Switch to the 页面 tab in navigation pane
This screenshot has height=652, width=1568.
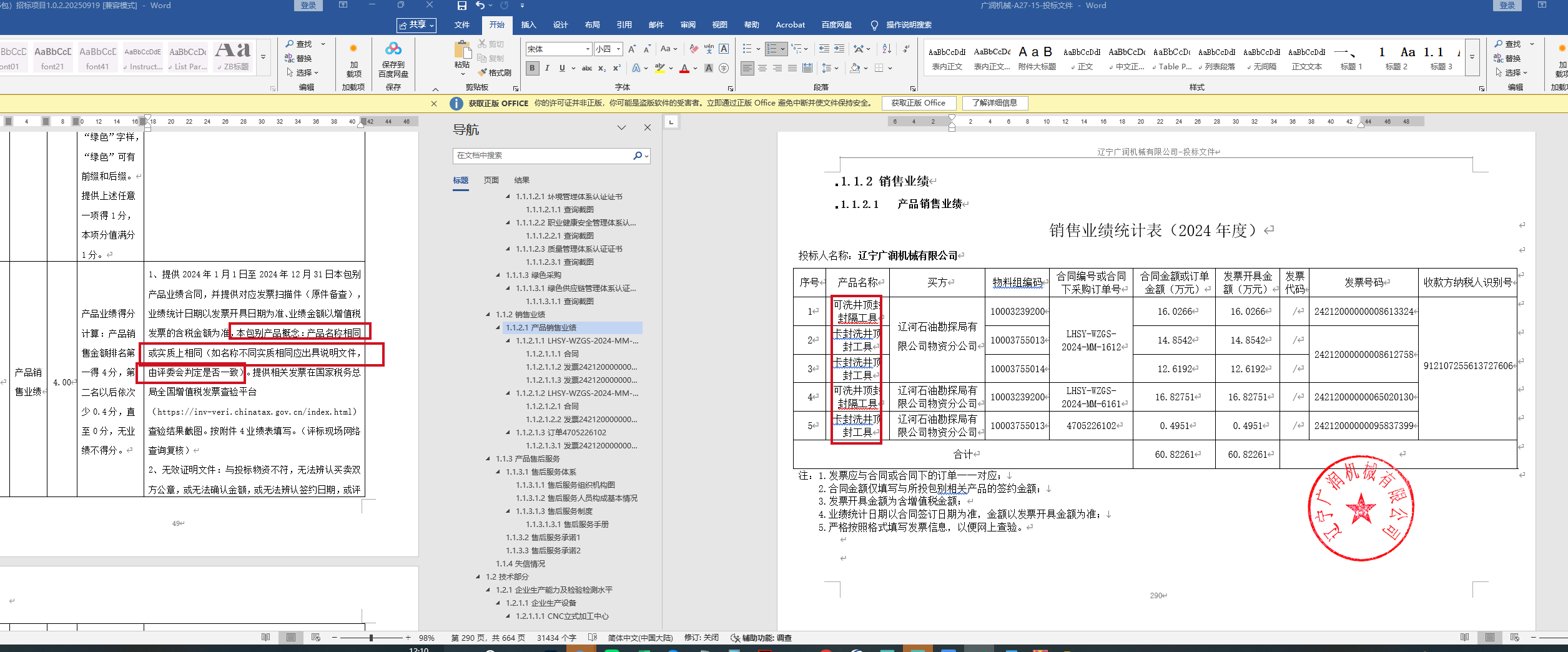tap(491, 180)
